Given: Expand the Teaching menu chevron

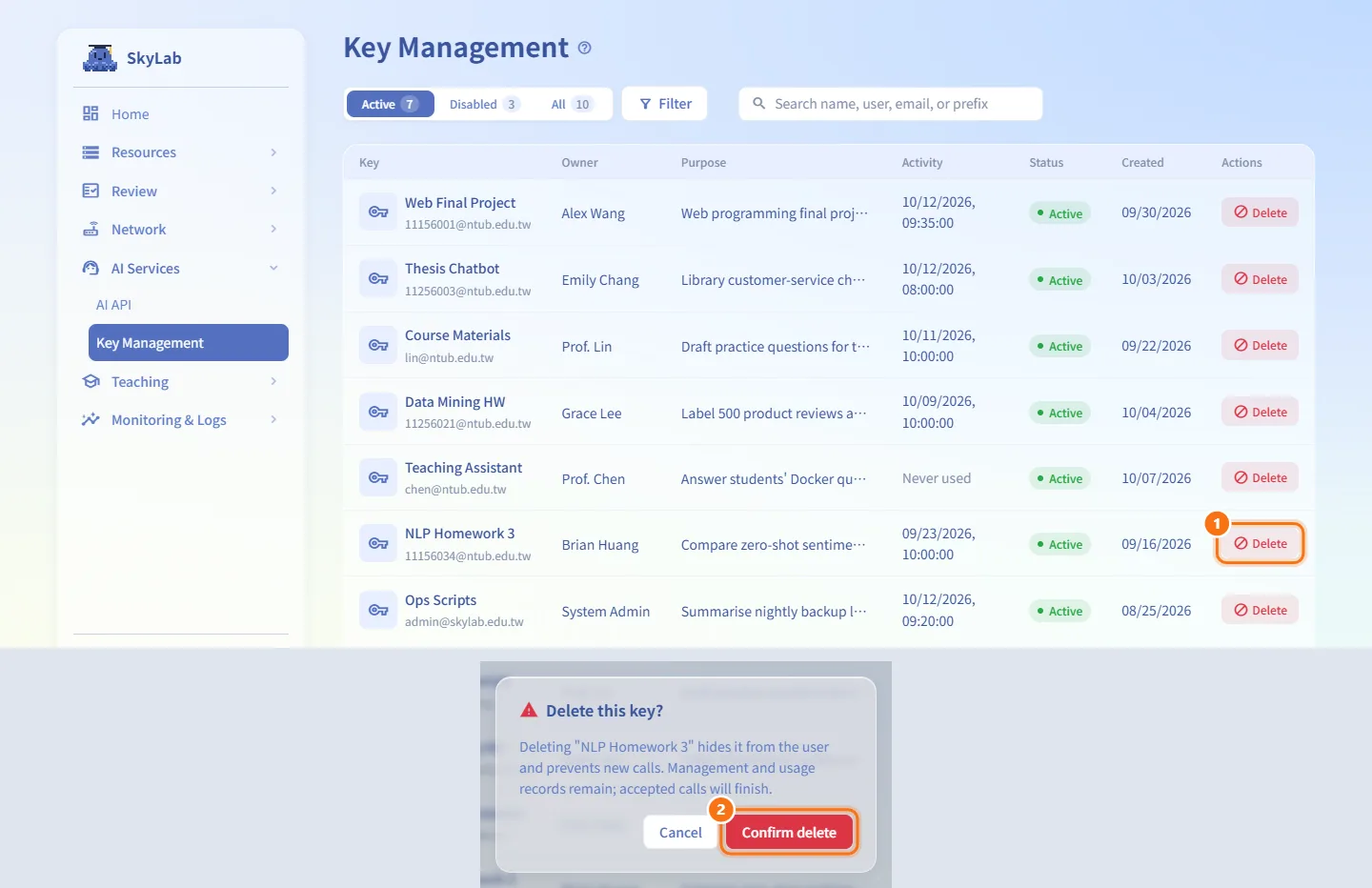Looking at the screenshot, I should (273, 381).
